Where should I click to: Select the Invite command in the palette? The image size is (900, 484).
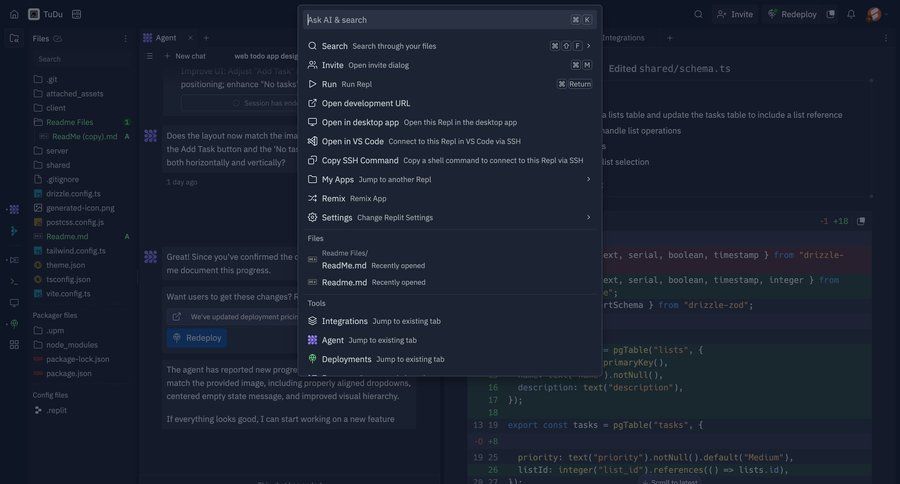coord(450,65)
